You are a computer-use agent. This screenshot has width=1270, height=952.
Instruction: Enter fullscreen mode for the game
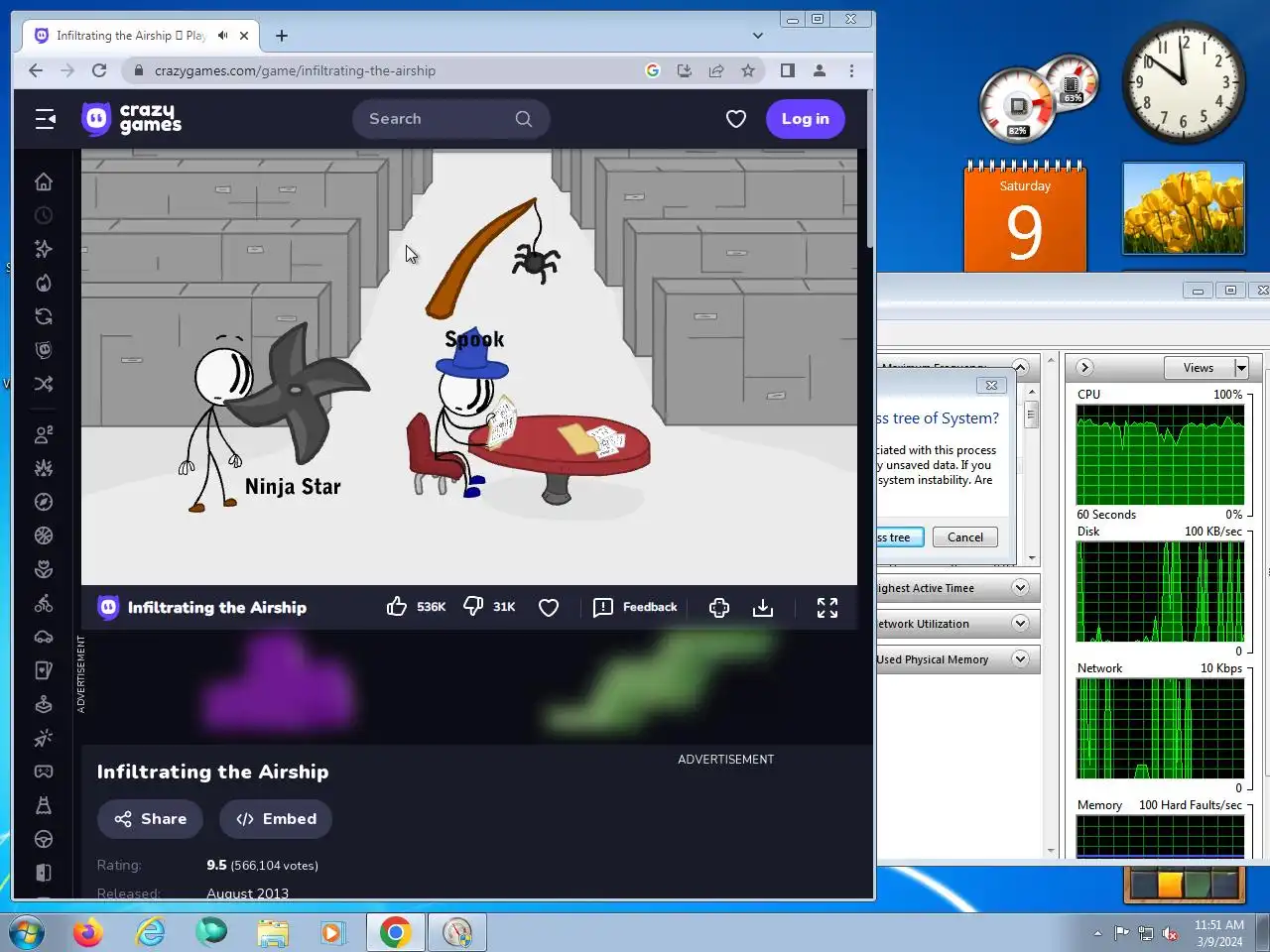[827, 608]
